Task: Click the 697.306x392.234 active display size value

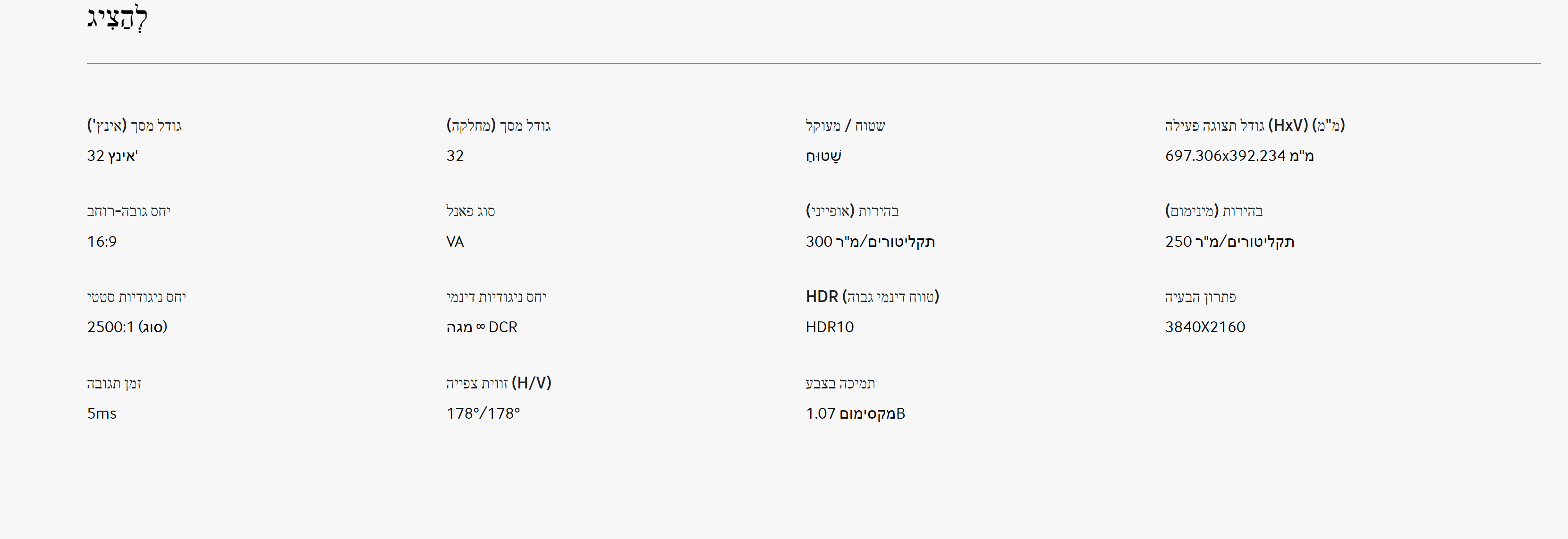Action: 1239,156
